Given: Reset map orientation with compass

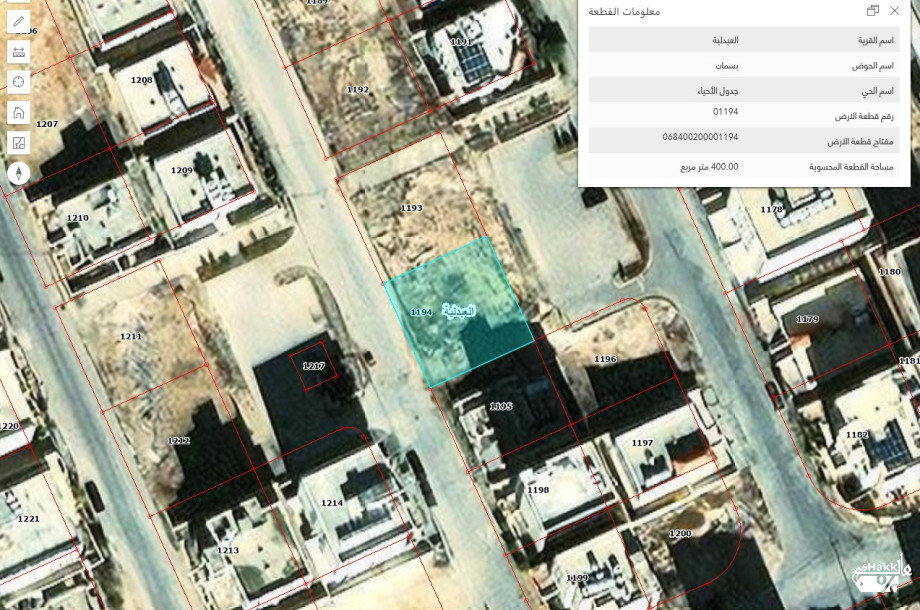Looking at the screenshot, I should (x=18, y=174).
